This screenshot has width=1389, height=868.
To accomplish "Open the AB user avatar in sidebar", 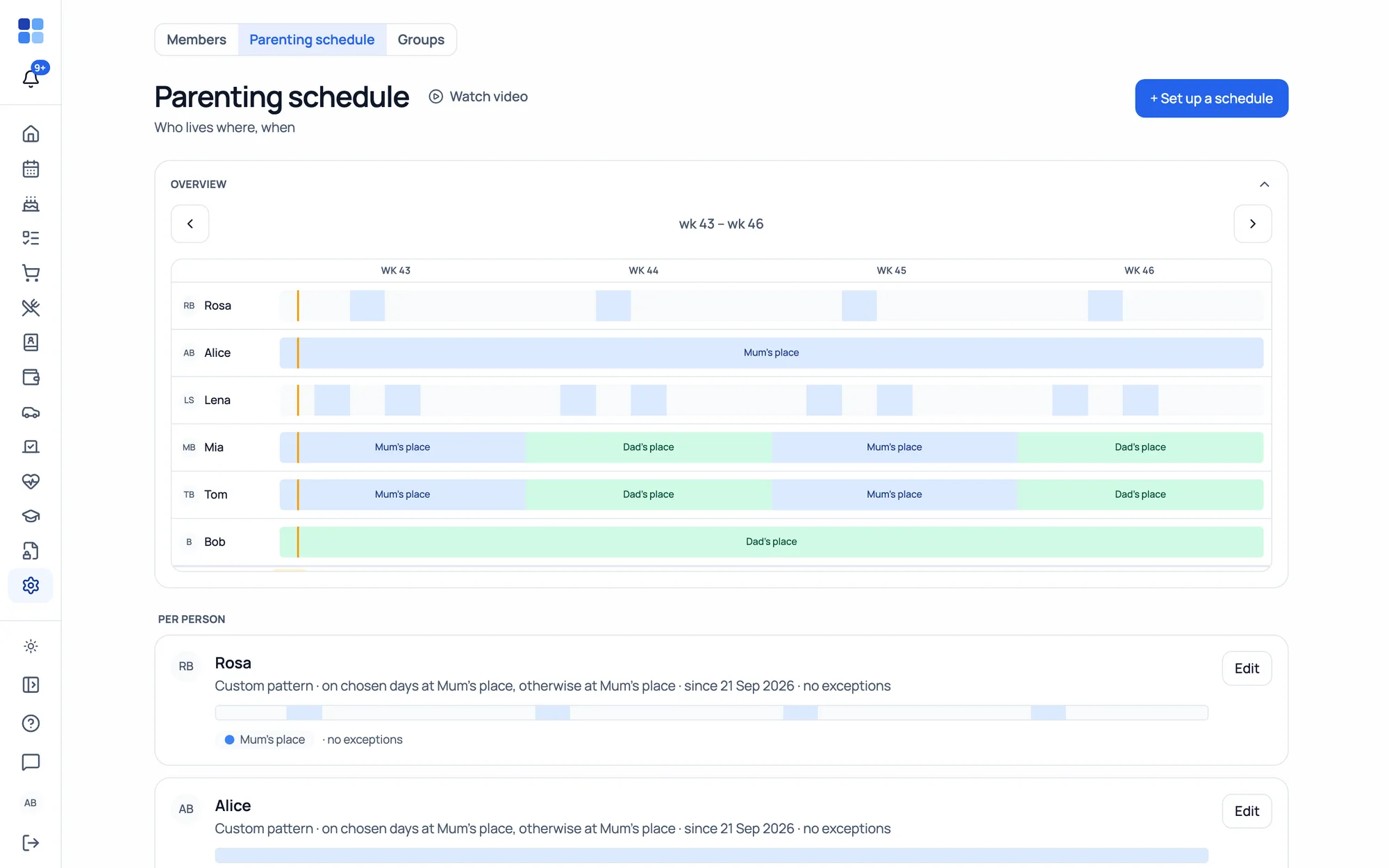I will pos(31,803).
